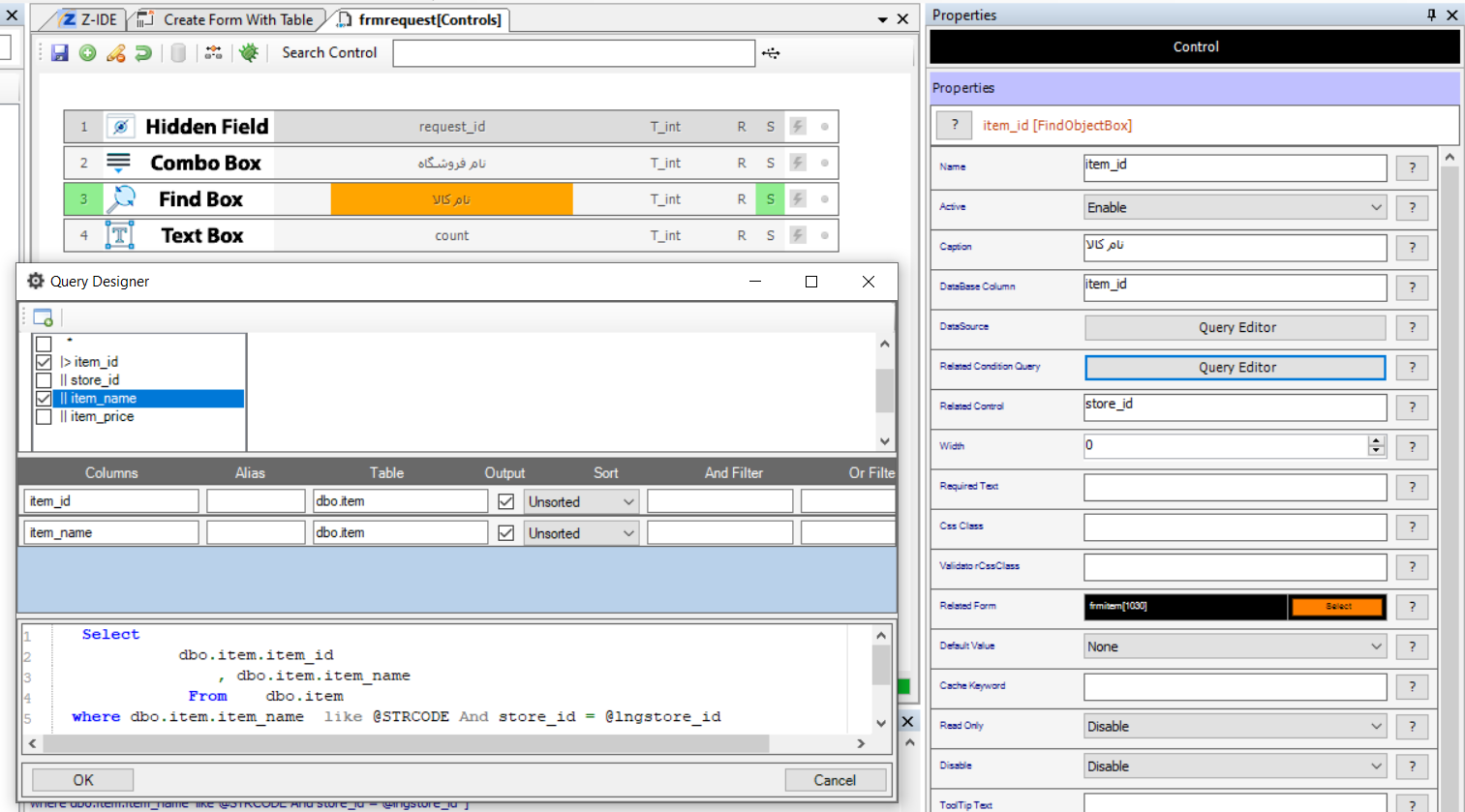
Task: Click the green return arrow toolbar icon
Action: pos(143,53)
